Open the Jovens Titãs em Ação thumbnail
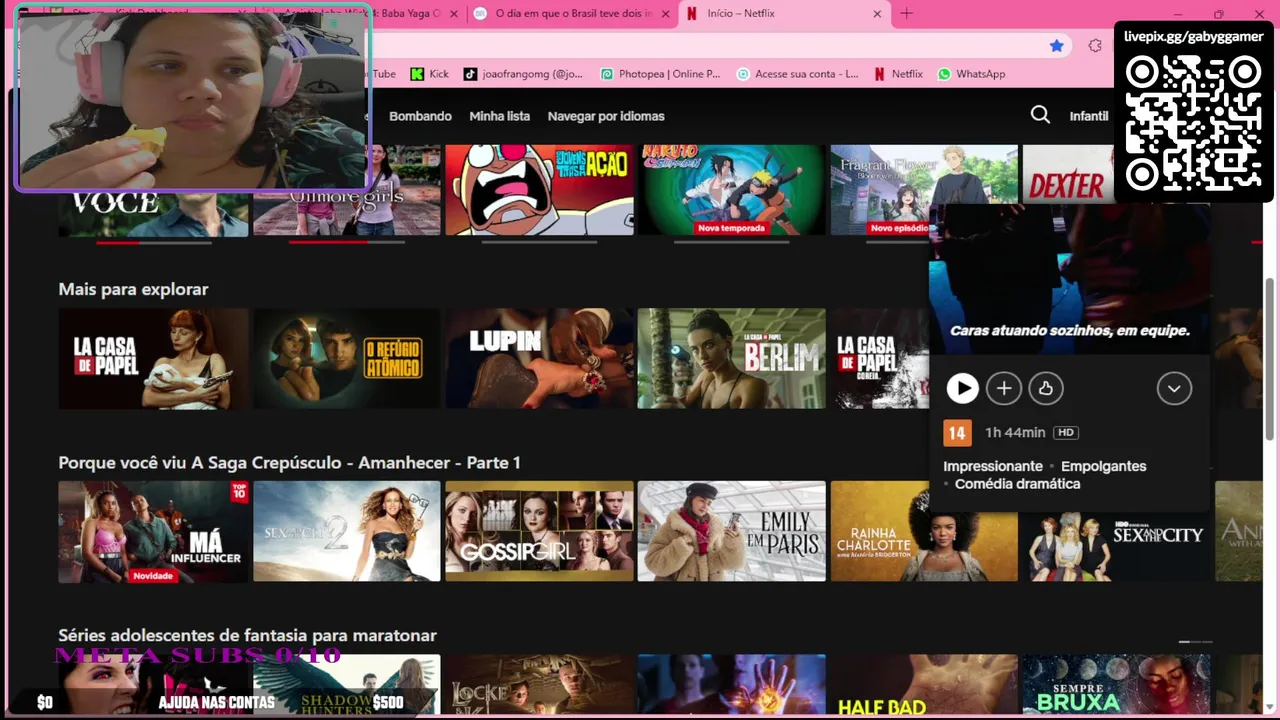 539,190
